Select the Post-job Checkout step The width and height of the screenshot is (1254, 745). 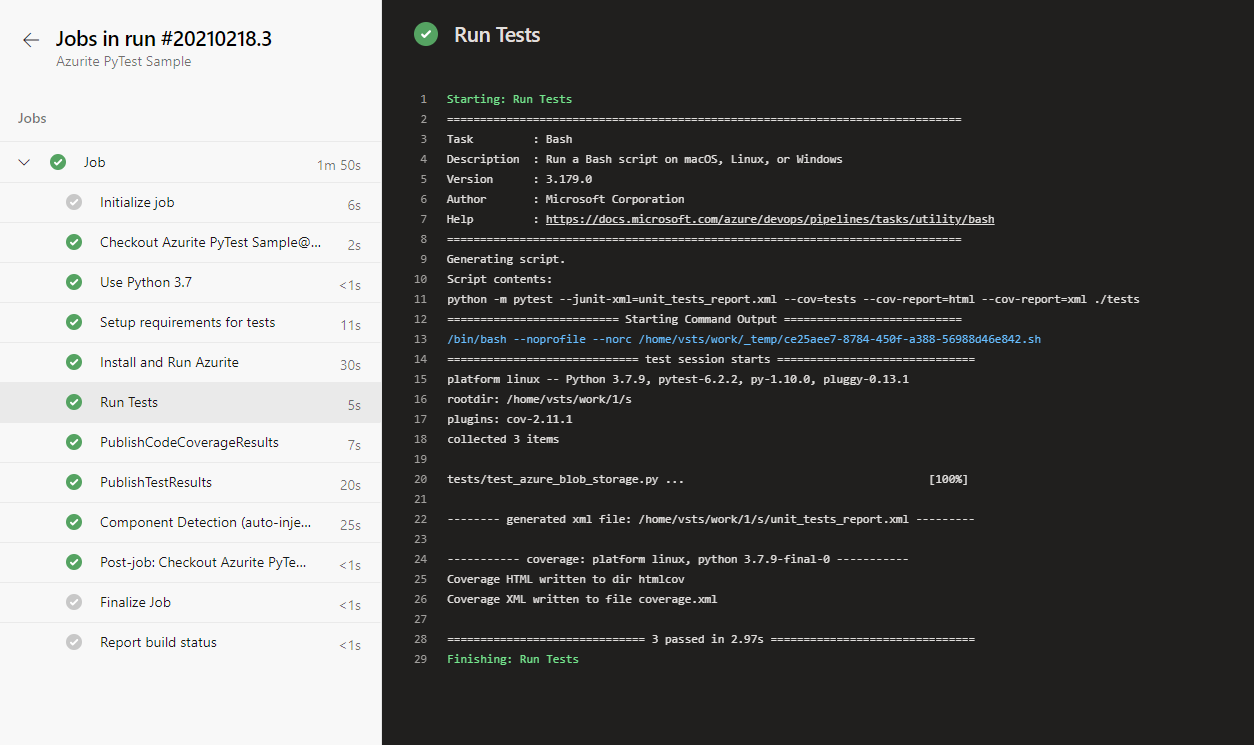click(x=203, y=562)
